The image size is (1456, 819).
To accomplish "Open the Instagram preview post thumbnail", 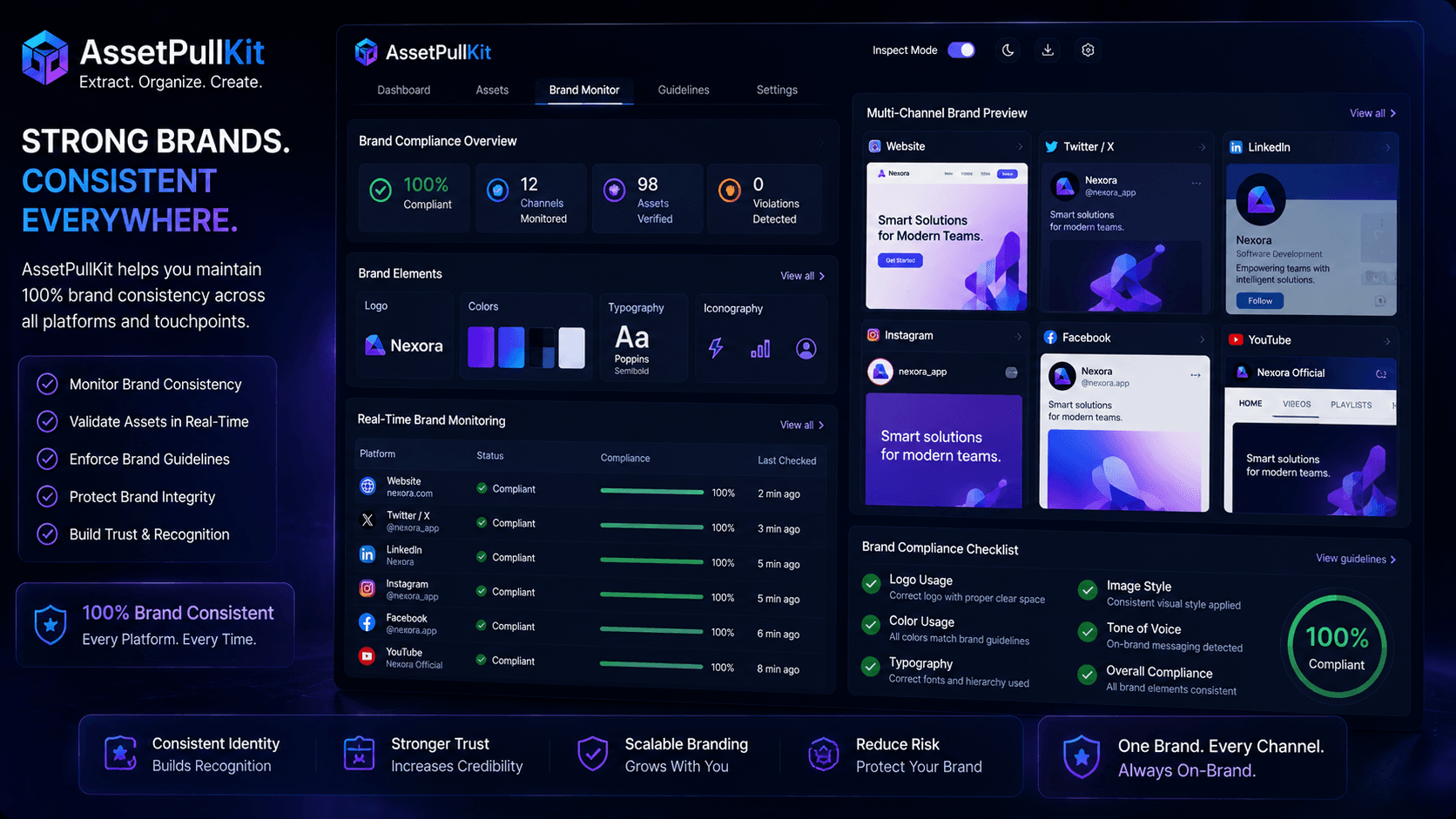I will click(944, 450).
